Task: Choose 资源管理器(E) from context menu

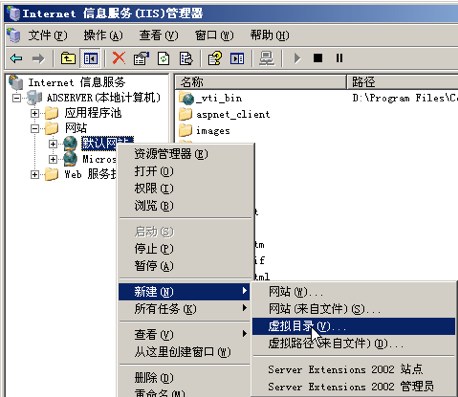Action: pyautogui.click(x=185, y=154)
